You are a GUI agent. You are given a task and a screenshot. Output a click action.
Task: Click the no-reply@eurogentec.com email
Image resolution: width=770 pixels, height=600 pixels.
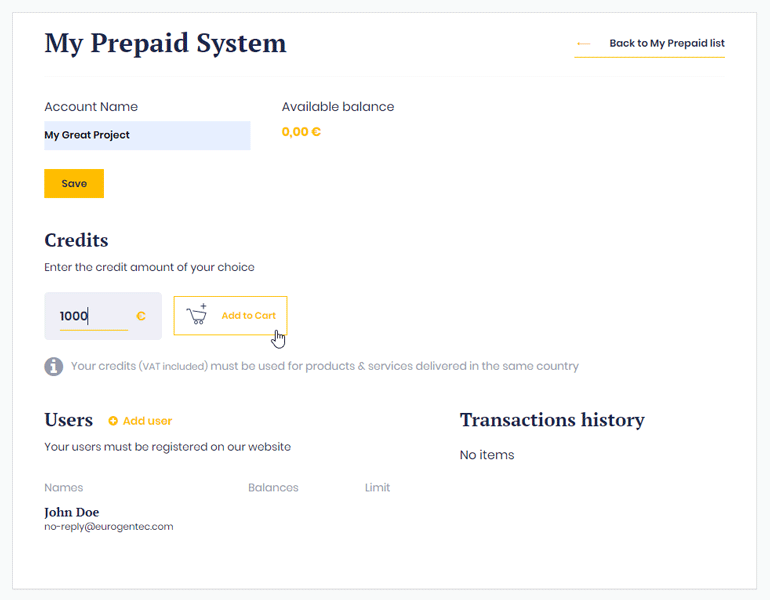coord(109,527)
